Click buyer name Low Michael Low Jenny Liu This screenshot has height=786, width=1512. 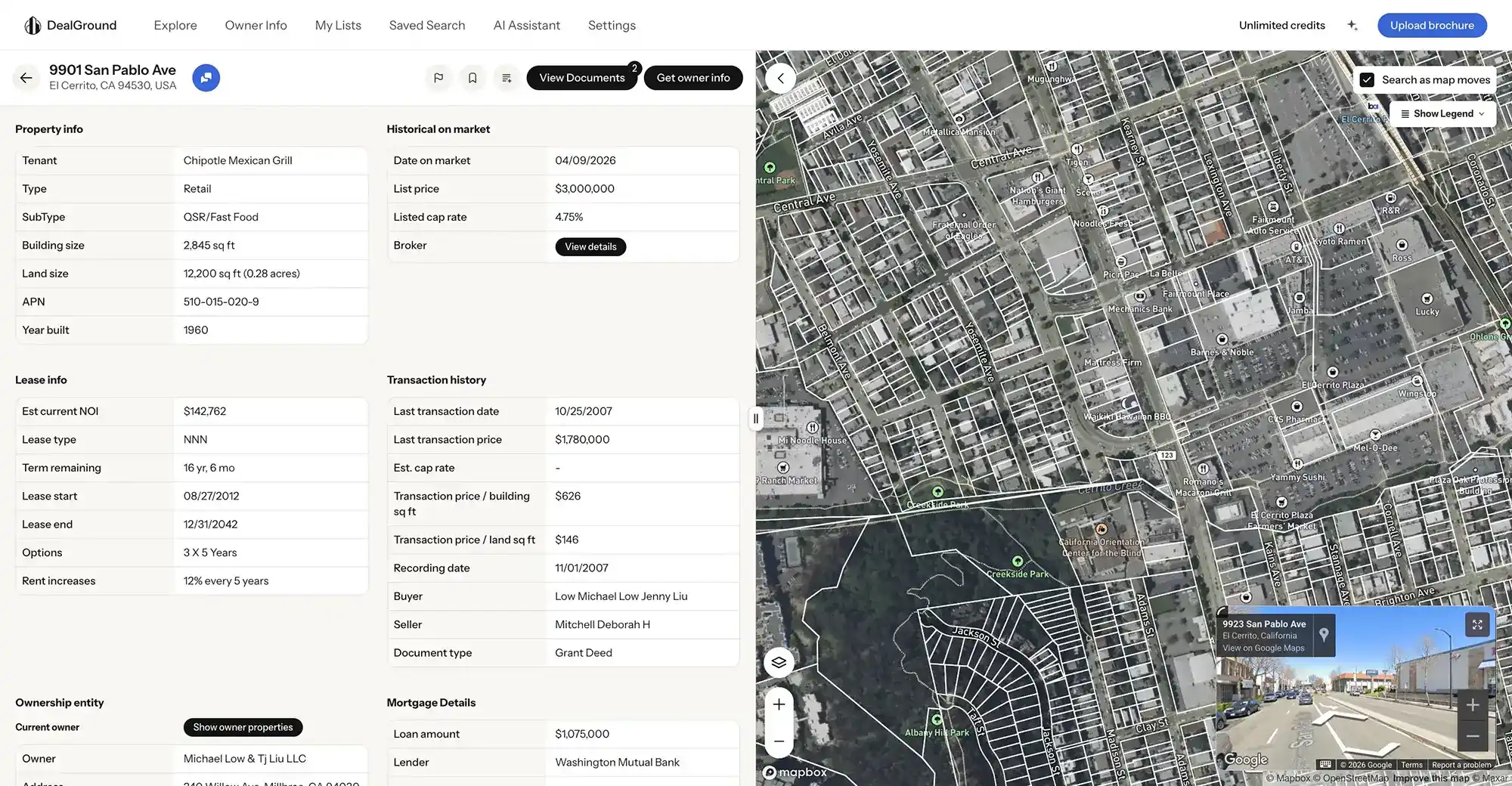(621, 596)
